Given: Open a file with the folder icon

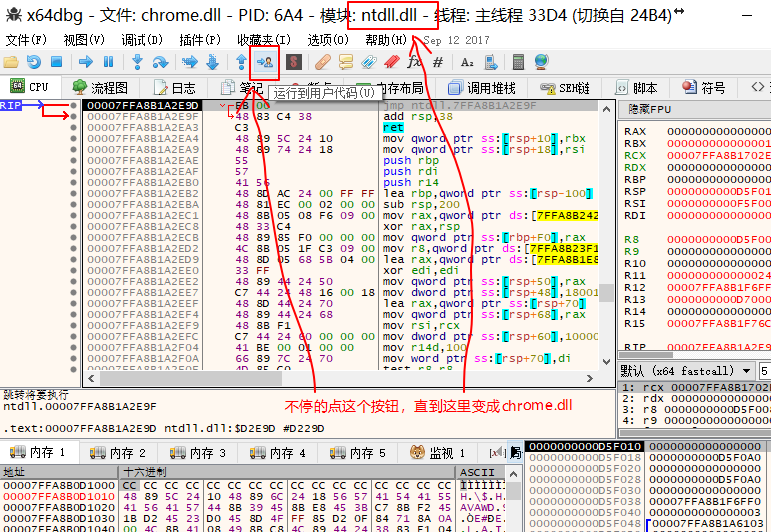Looking at the screenshot, I should point(11,62).
